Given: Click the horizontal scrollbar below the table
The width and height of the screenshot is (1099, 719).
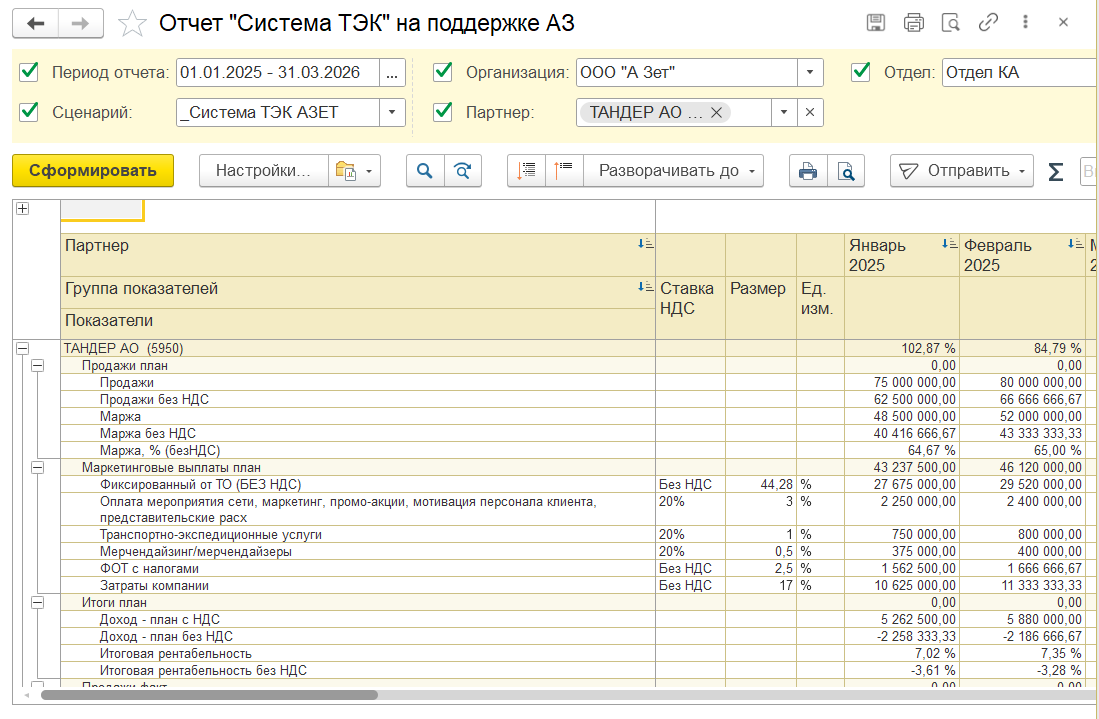Looking at the screenshot, I should point(210,694).
